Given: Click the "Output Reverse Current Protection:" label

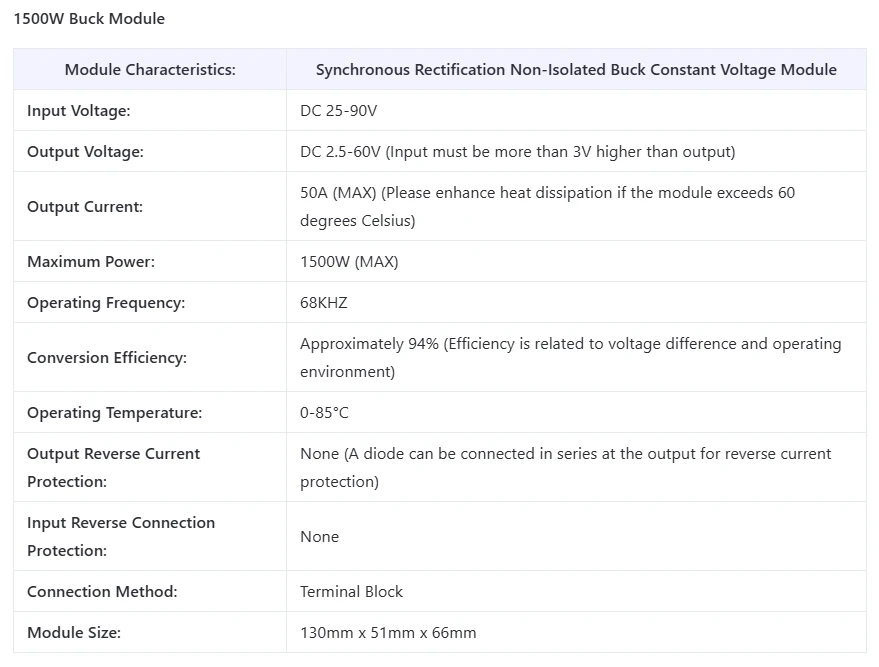Looking at the screenshot, I should pos(113,467).
